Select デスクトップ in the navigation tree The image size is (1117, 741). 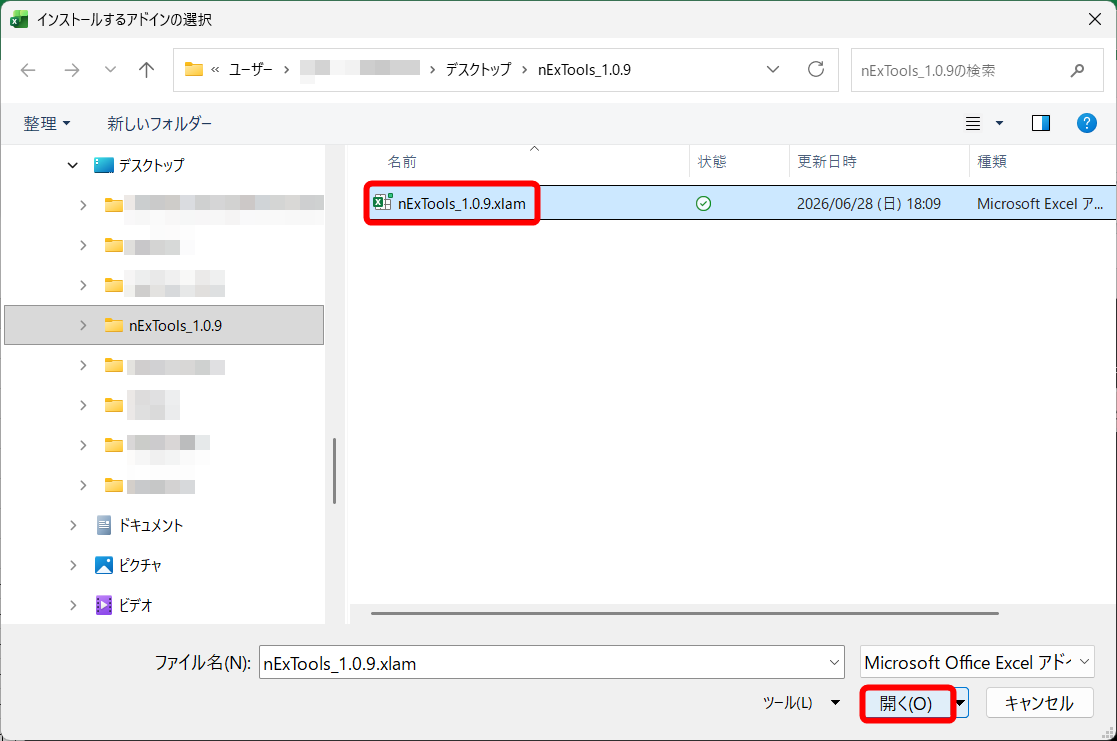(151, 165)
